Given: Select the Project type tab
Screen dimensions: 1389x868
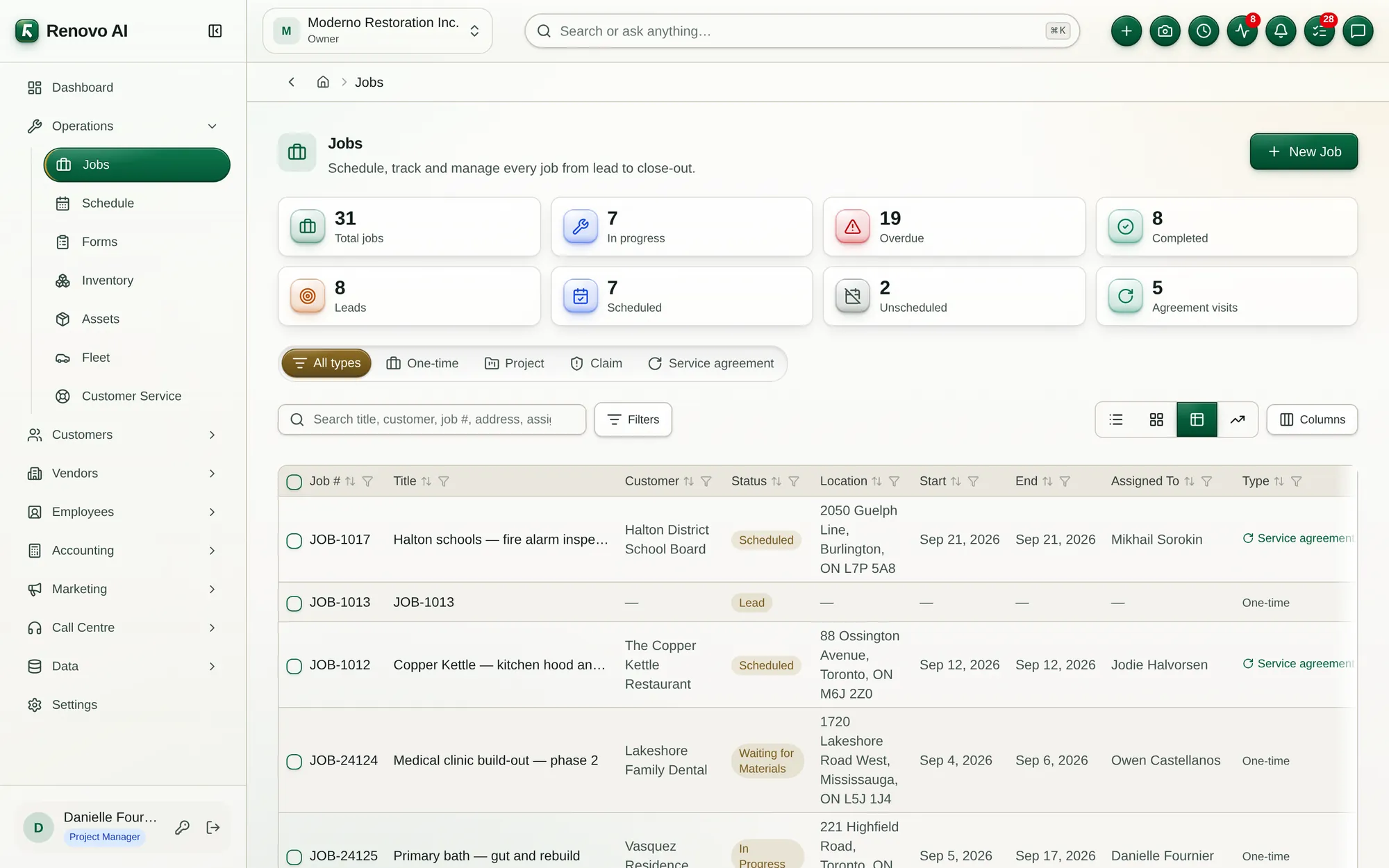Looking at the screenshot, I should click(514, 363).
